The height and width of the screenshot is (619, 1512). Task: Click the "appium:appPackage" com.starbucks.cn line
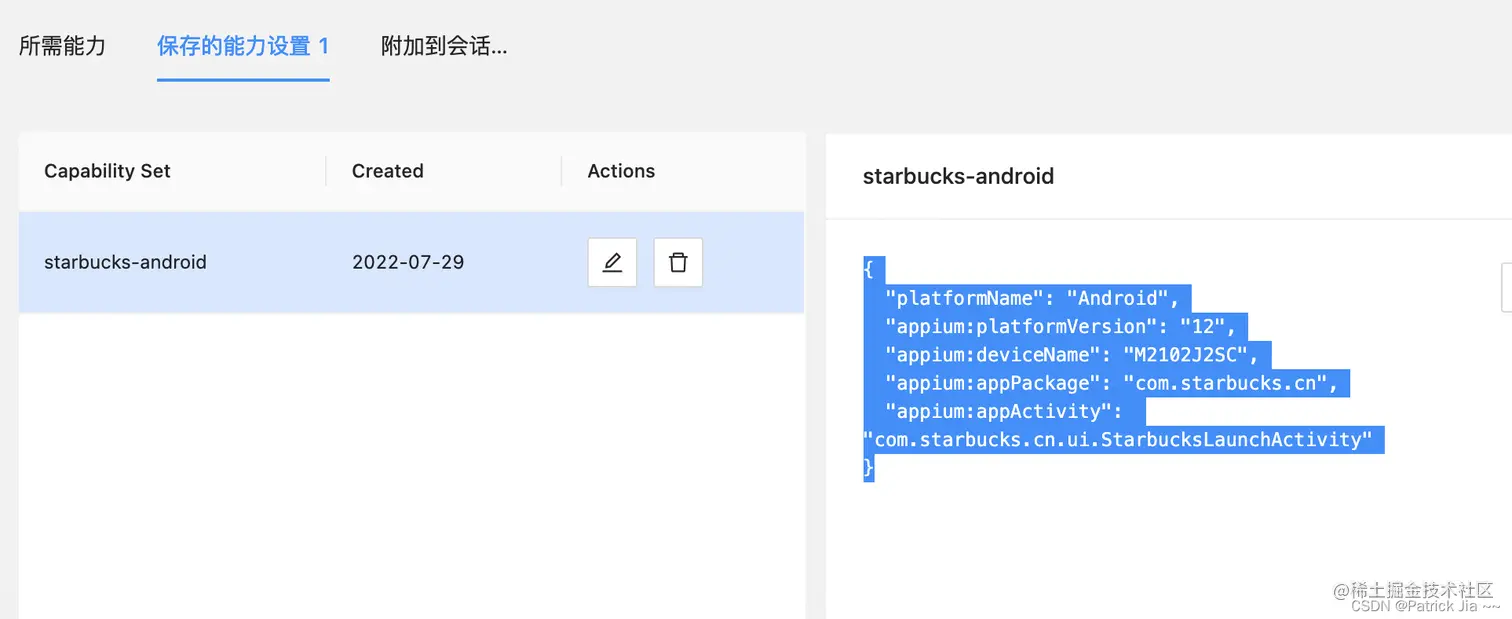1112,383
